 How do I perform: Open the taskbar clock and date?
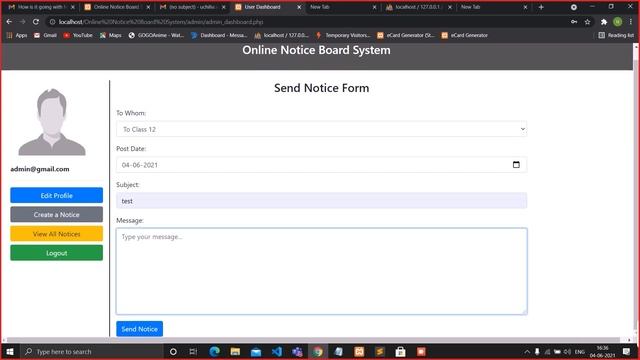(x=602, y=351)
